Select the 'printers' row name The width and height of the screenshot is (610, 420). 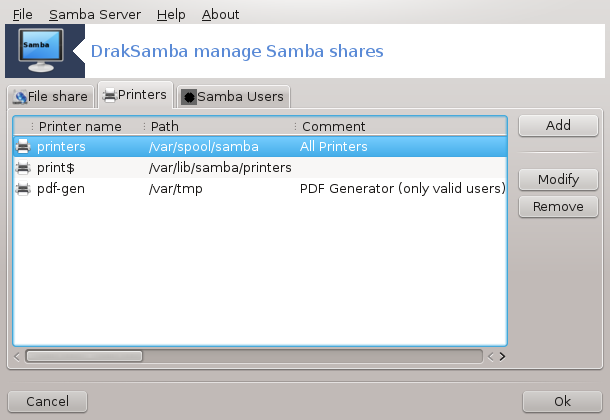click(61, 147)
